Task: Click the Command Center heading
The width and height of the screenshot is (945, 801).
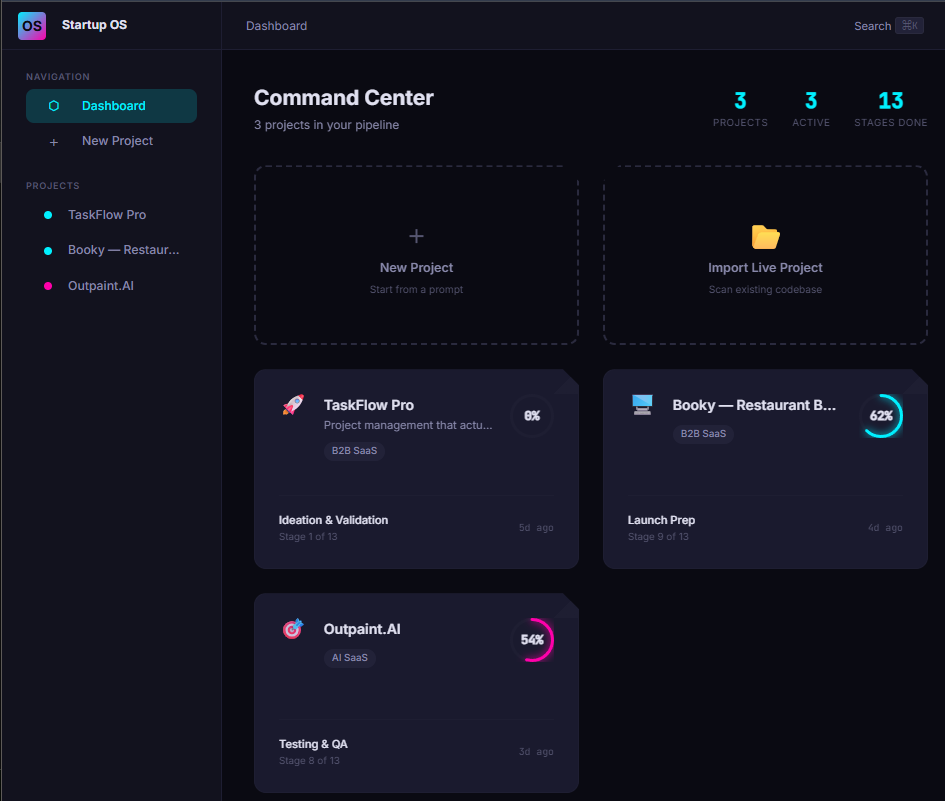Action: coord(344,98)
